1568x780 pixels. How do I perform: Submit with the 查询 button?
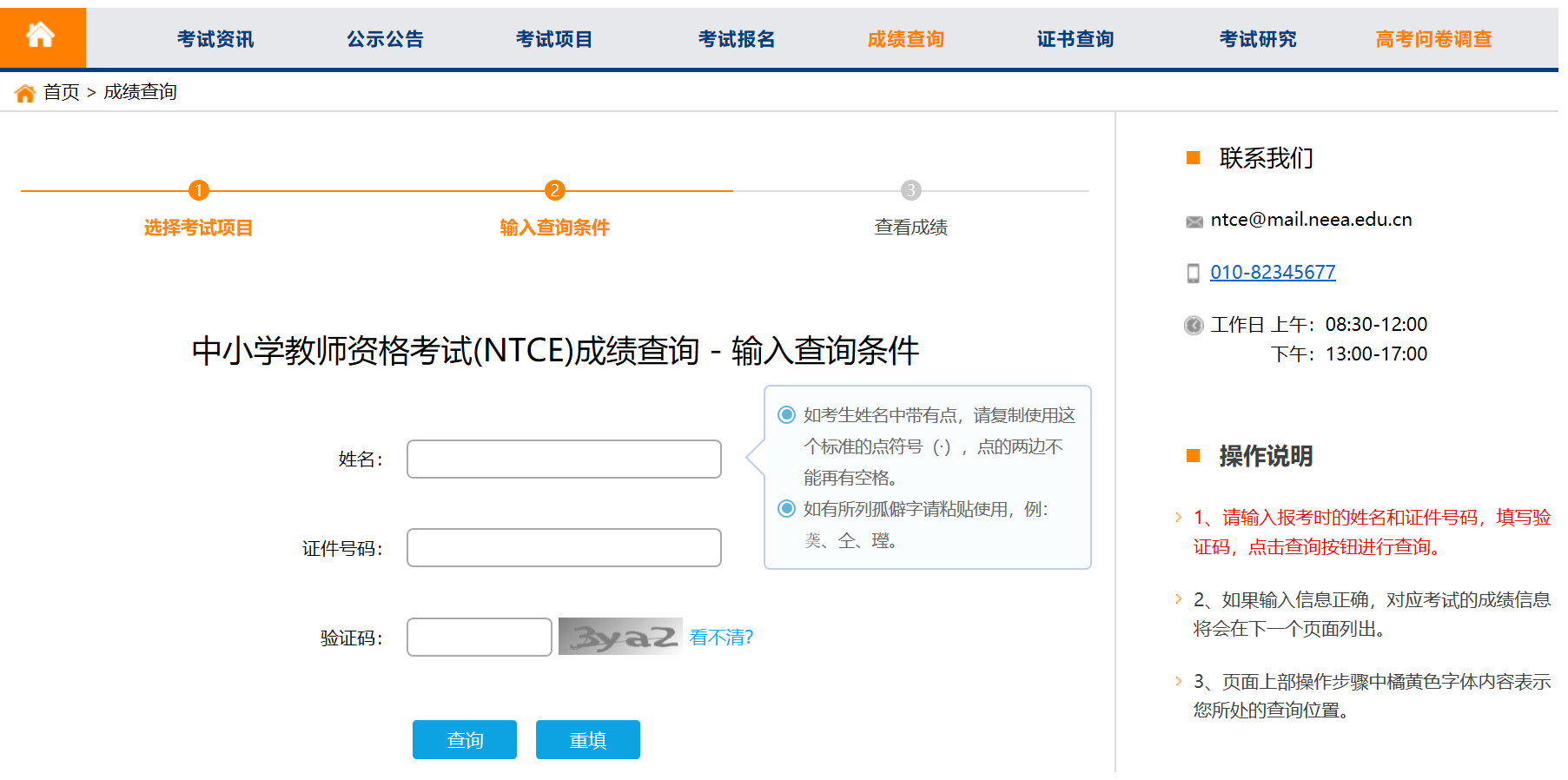pos(465,740)
